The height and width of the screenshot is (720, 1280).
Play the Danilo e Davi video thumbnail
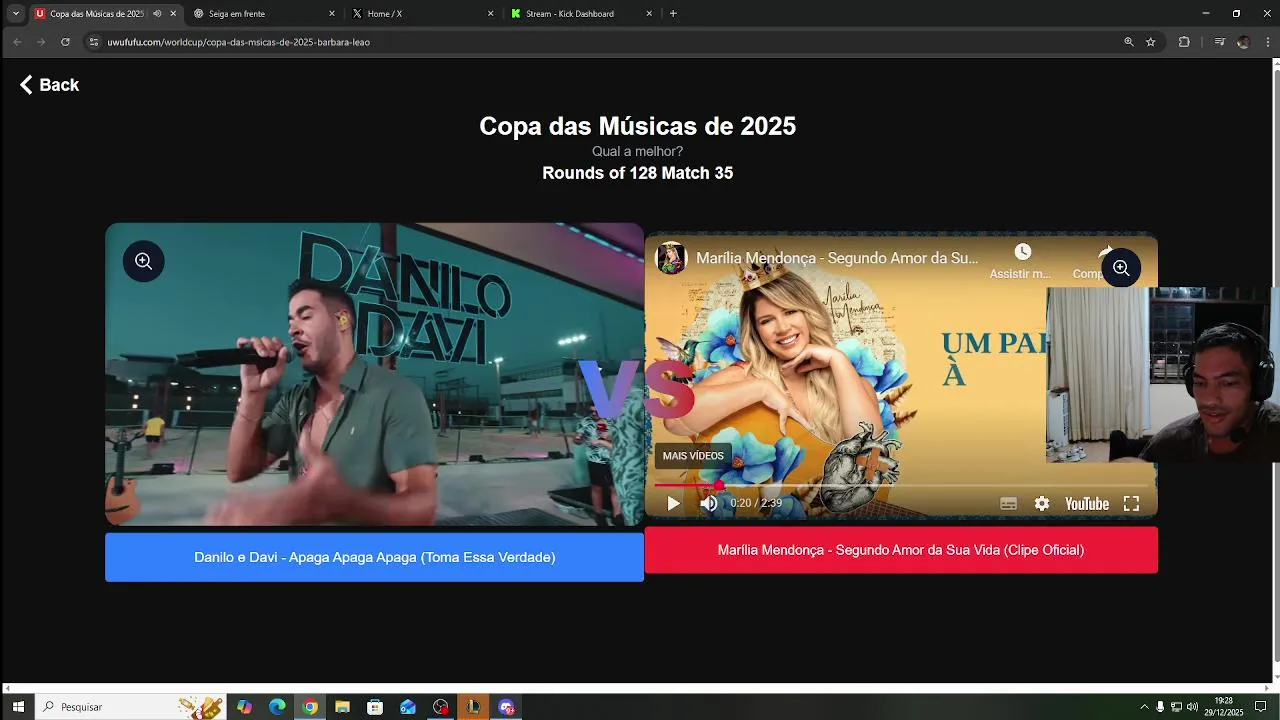(374, 374)
